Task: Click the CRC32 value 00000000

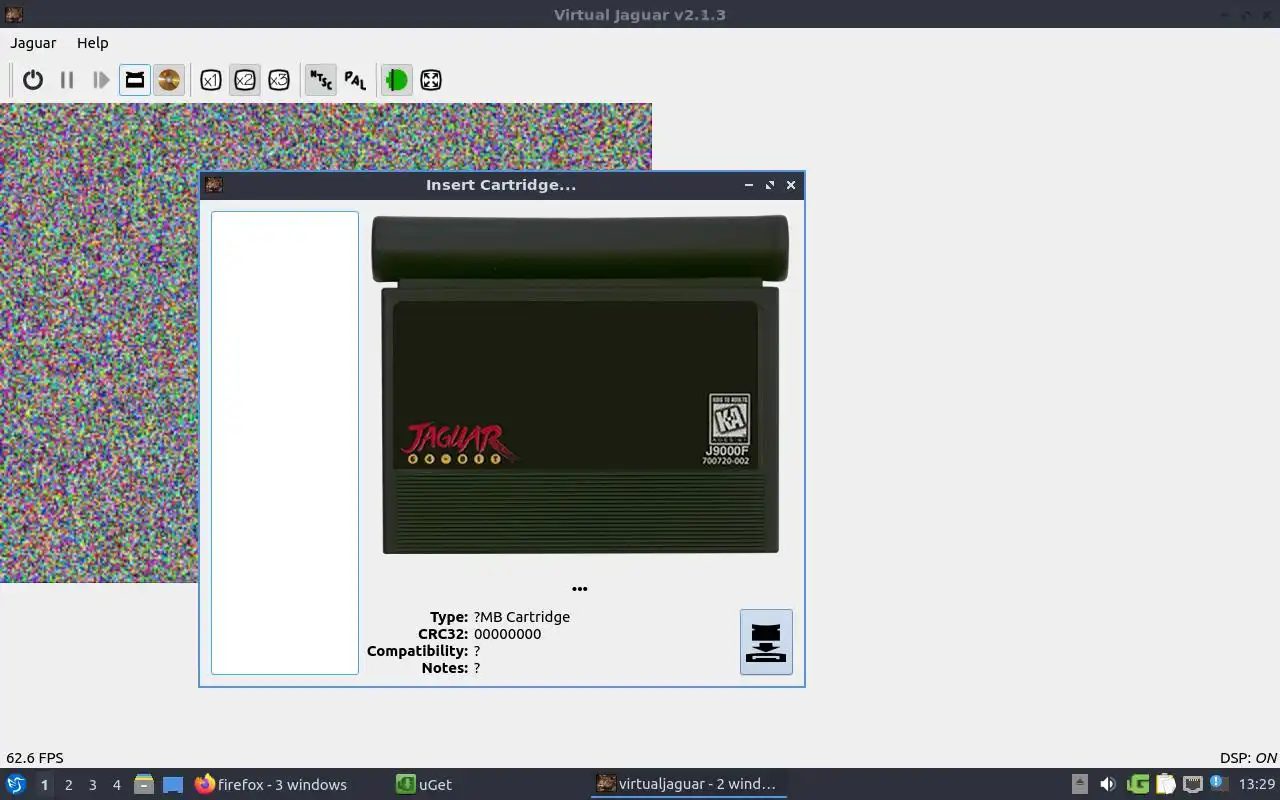Action: coord(508,634)
